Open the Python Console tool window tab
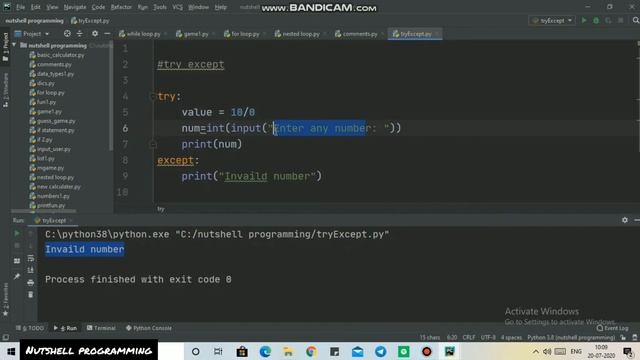 point(149,328)
